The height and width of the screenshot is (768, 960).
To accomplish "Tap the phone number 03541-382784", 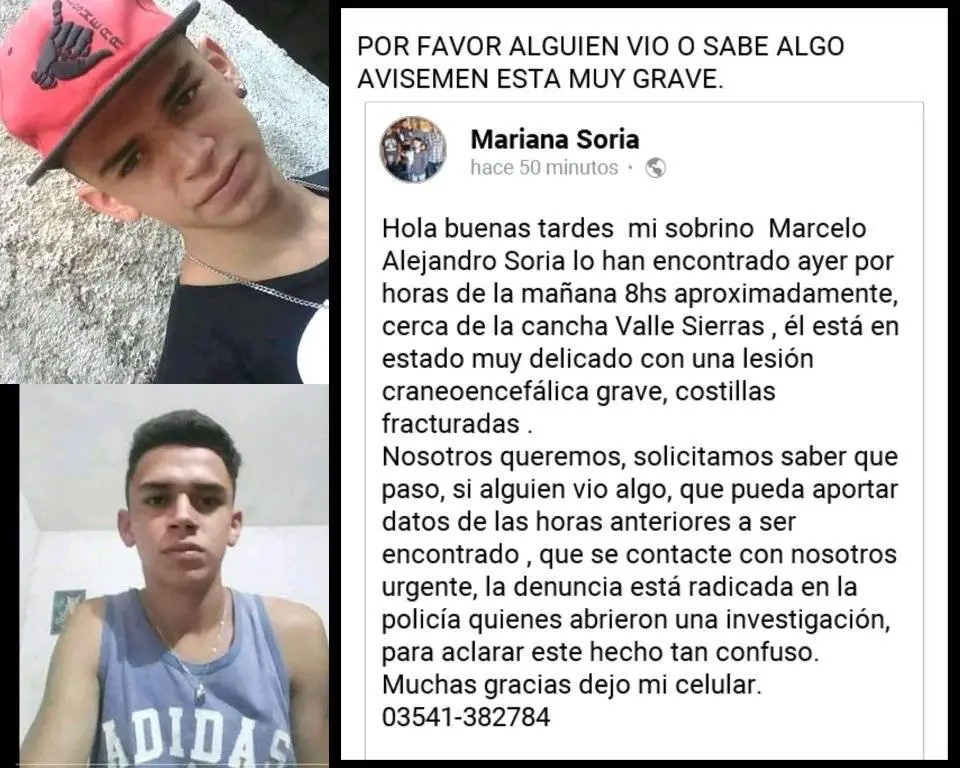I will click(466, 717).
